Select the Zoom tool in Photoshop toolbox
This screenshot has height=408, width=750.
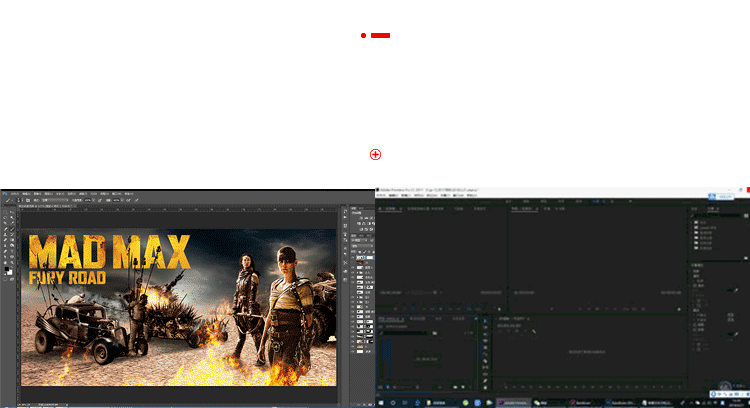click(12, 263)
